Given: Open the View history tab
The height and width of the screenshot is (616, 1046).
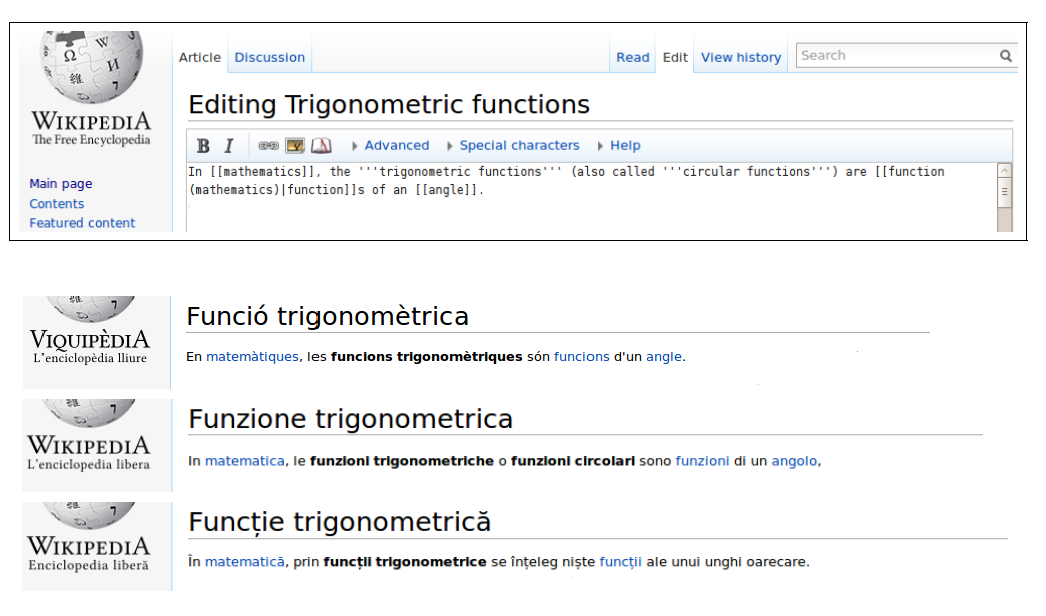Looking at the screenshot, I should coord(741,58).
